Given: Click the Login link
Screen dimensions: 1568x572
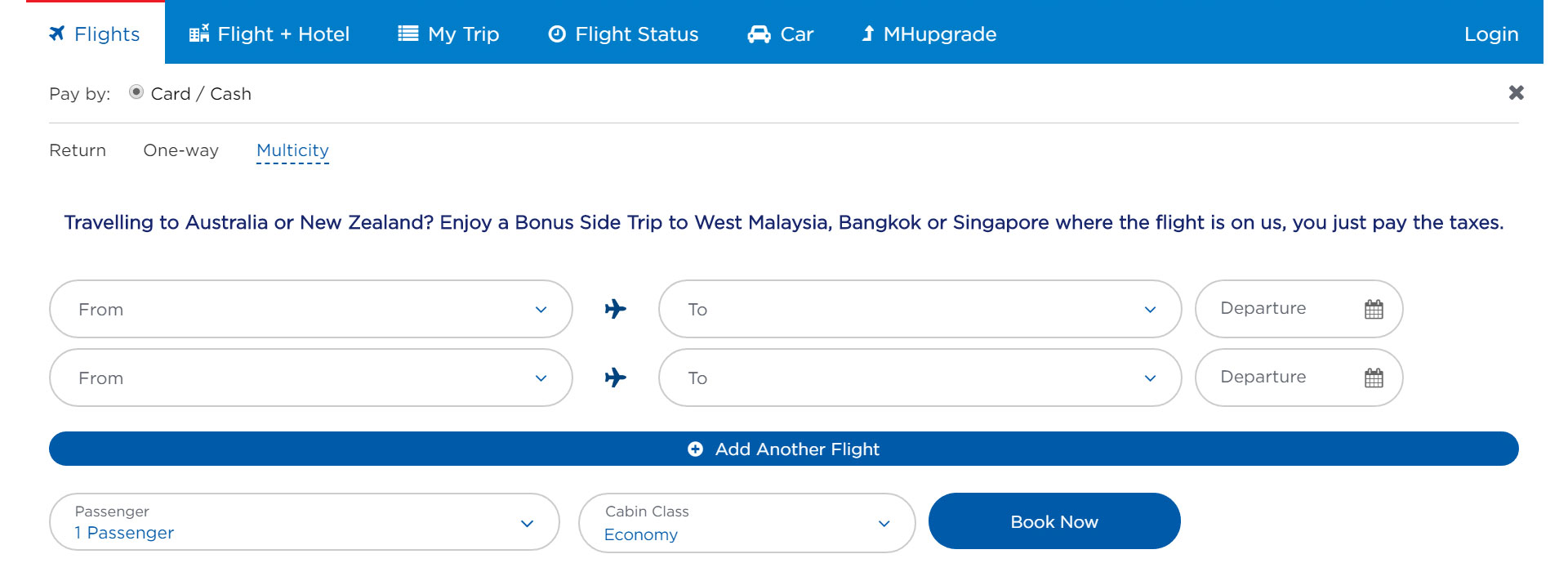Looking at the screenshot, I should 1491,34.
